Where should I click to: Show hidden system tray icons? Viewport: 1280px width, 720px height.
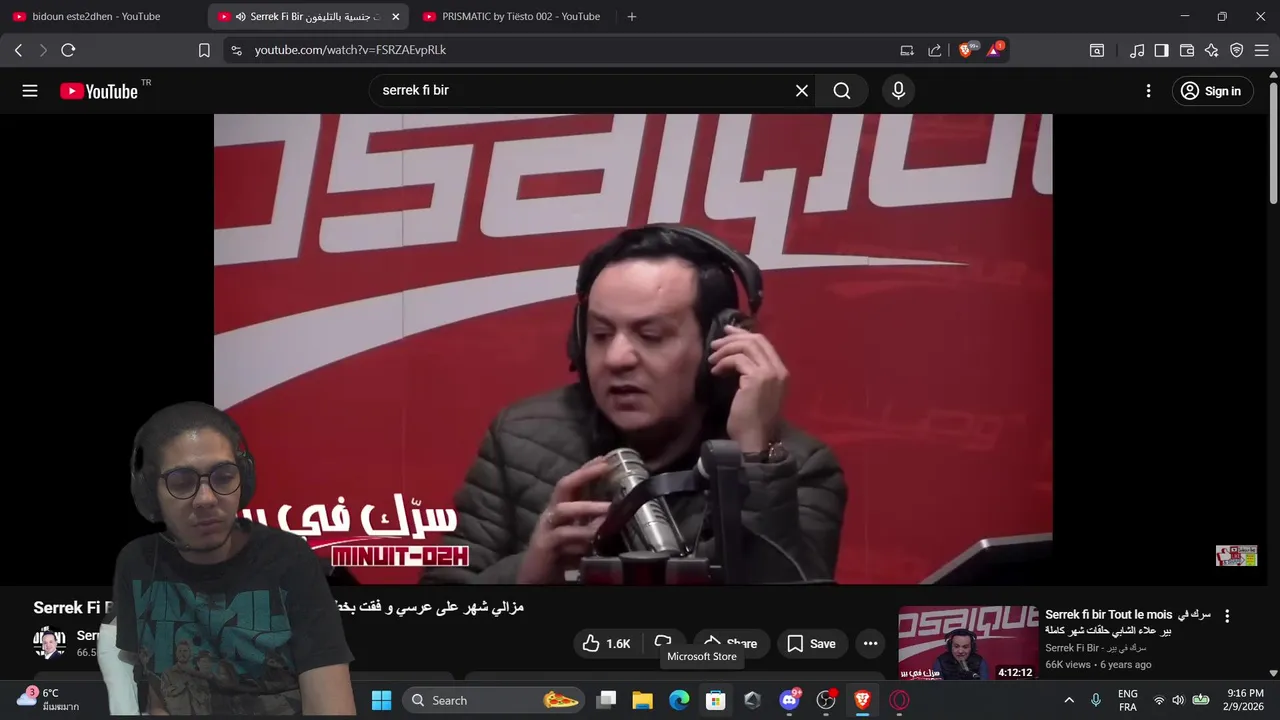1069,700
